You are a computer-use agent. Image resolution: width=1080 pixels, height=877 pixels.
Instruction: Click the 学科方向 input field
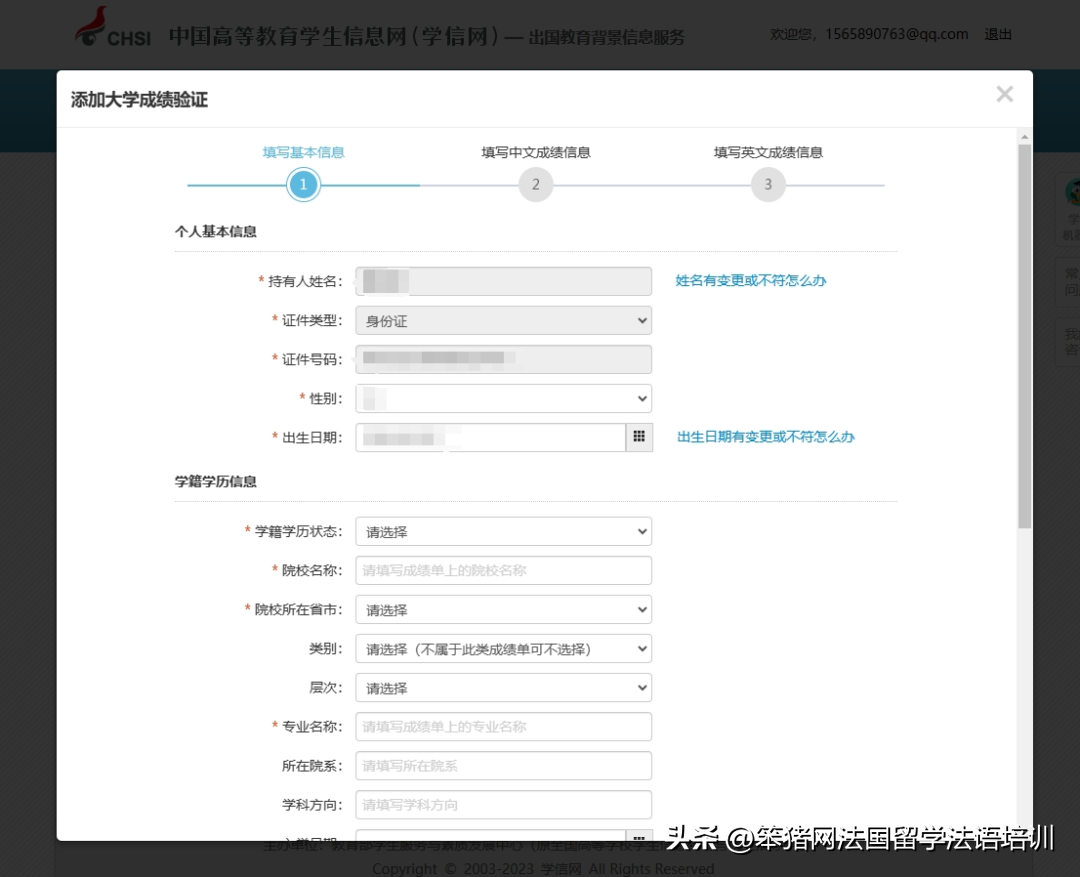coord(503,805)
